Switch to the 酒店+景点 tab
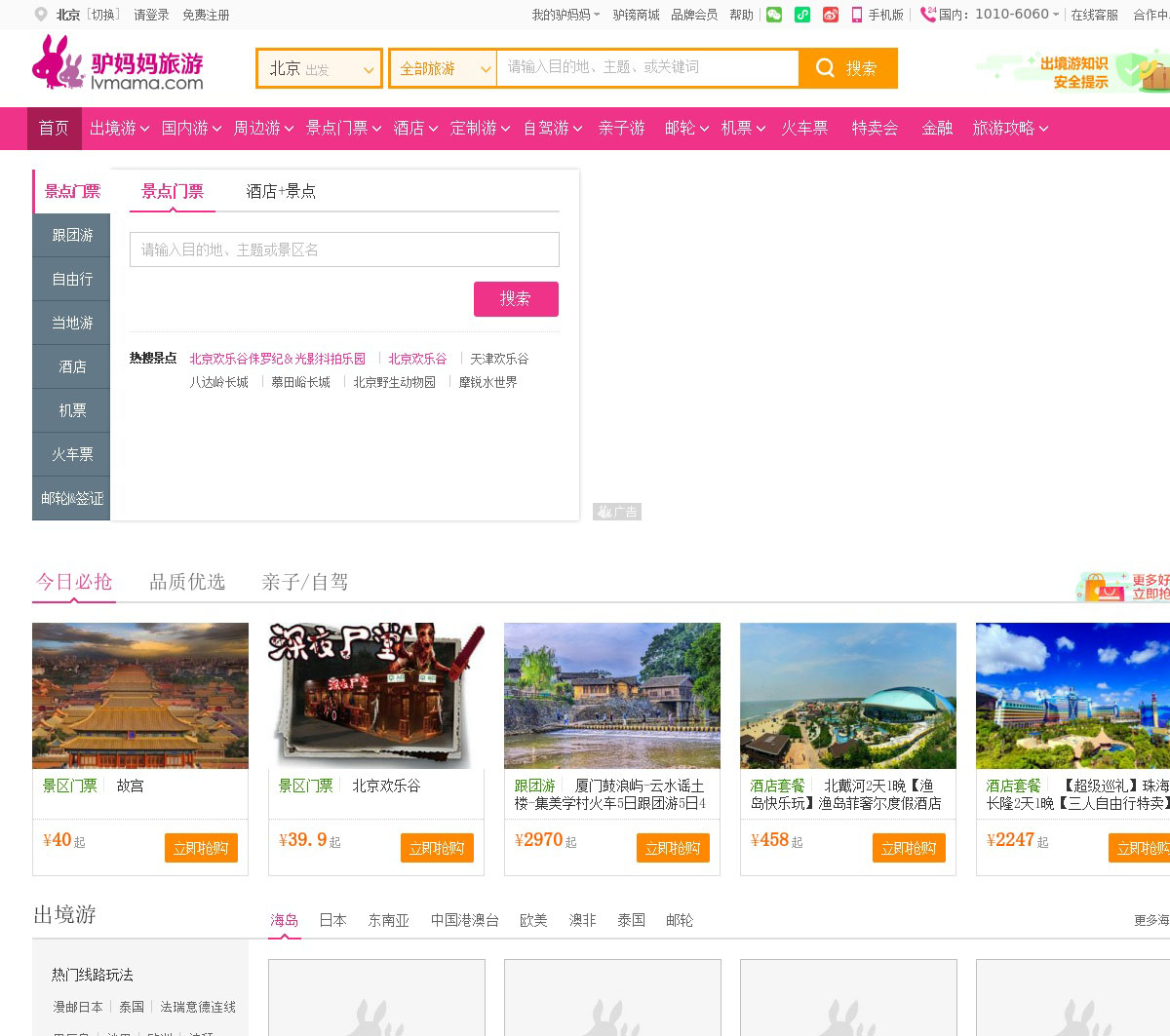Image resolution: width=1170 pixels, height=1036 pixels. (x=281, y=192)
